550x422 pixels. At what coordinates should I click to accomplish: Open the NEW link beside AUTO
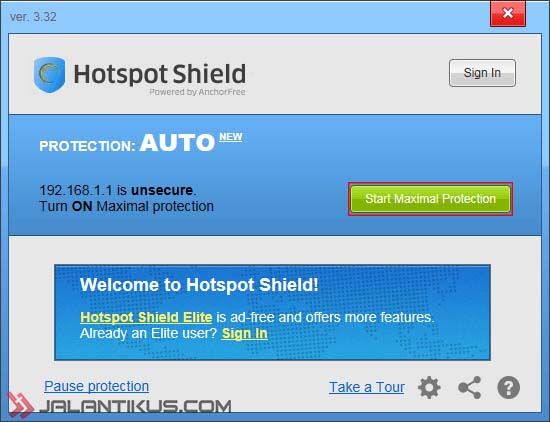click(230, 137)
